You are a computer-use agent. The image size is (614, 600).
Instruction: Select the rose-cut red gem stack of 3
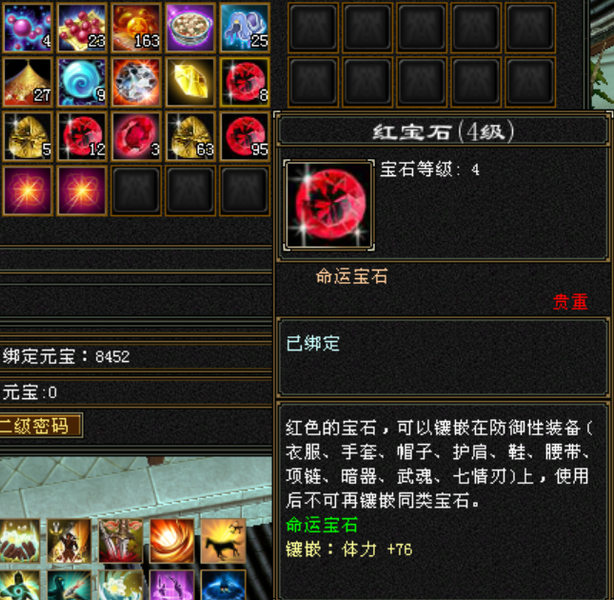point(136,136)
